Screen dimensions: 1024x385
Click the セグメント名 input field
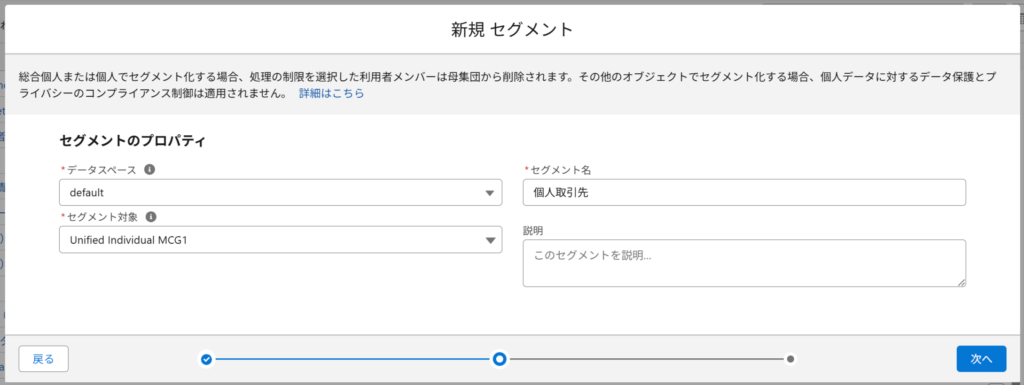(744, 192)
